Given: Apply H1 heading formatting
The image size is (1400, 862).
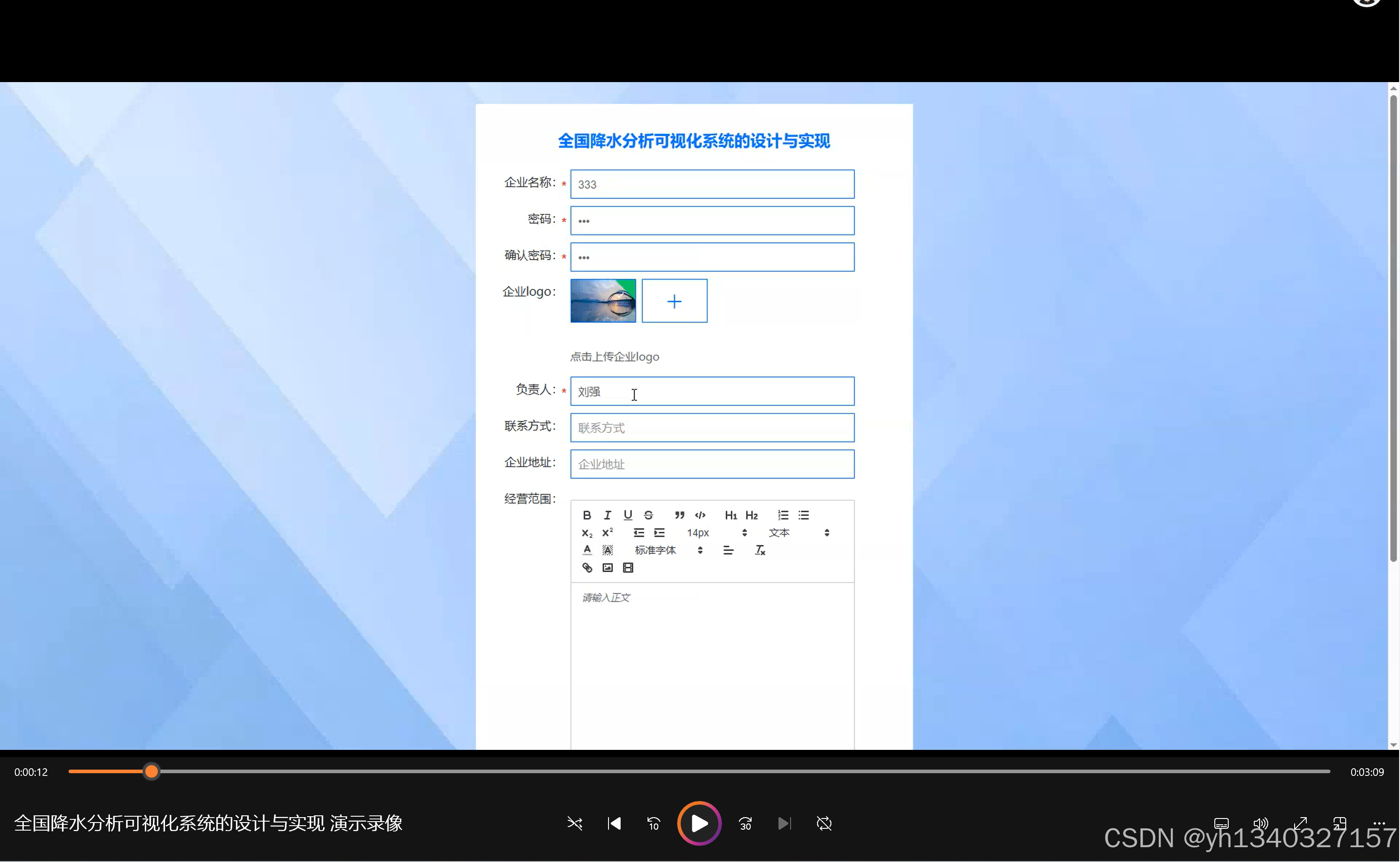Looking at the screenshot, I should [x=731, y=515].
